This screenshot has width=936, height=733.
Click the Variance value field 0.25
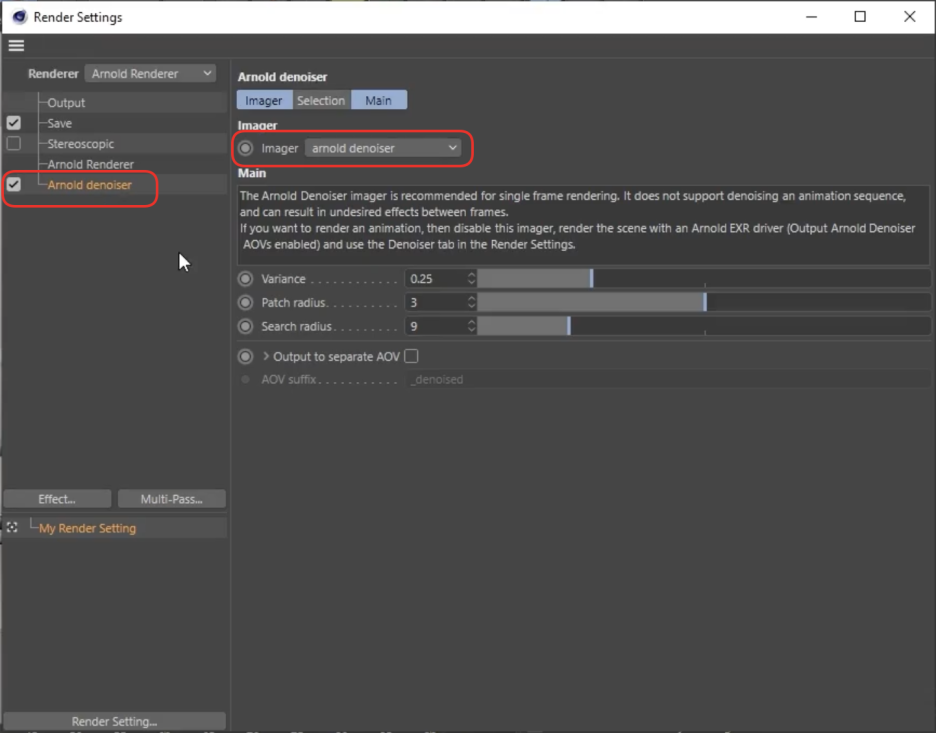[x=436, y=279]
